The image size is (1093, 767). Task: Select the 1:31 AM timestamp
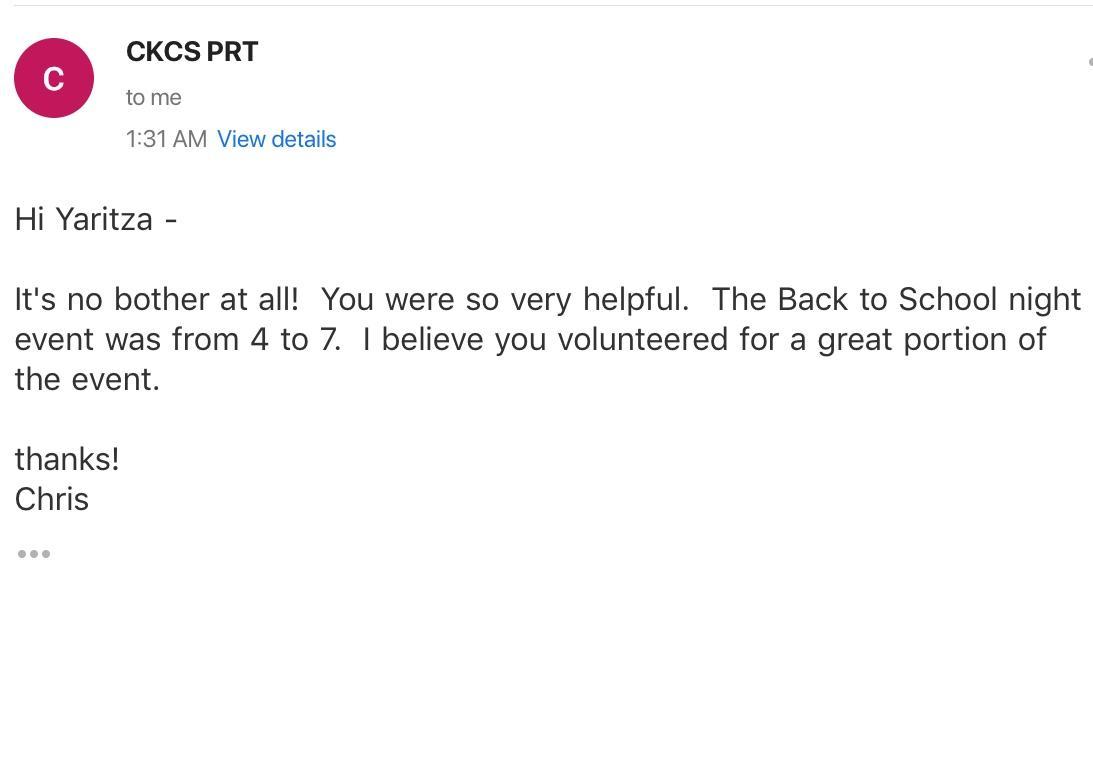click(x=166, y=139)
